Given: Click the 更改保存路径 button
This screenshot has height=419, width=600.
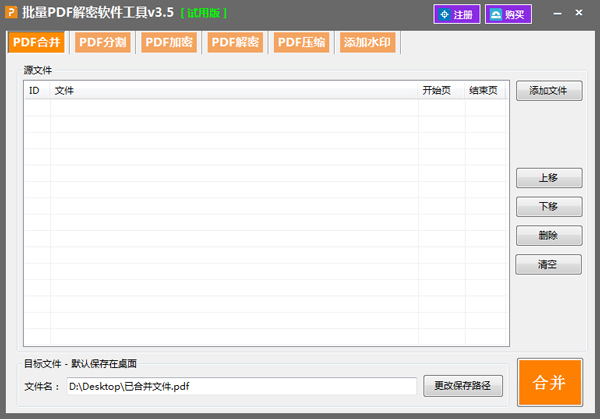Looking at the screenshot, I should (x=463, y=386).
